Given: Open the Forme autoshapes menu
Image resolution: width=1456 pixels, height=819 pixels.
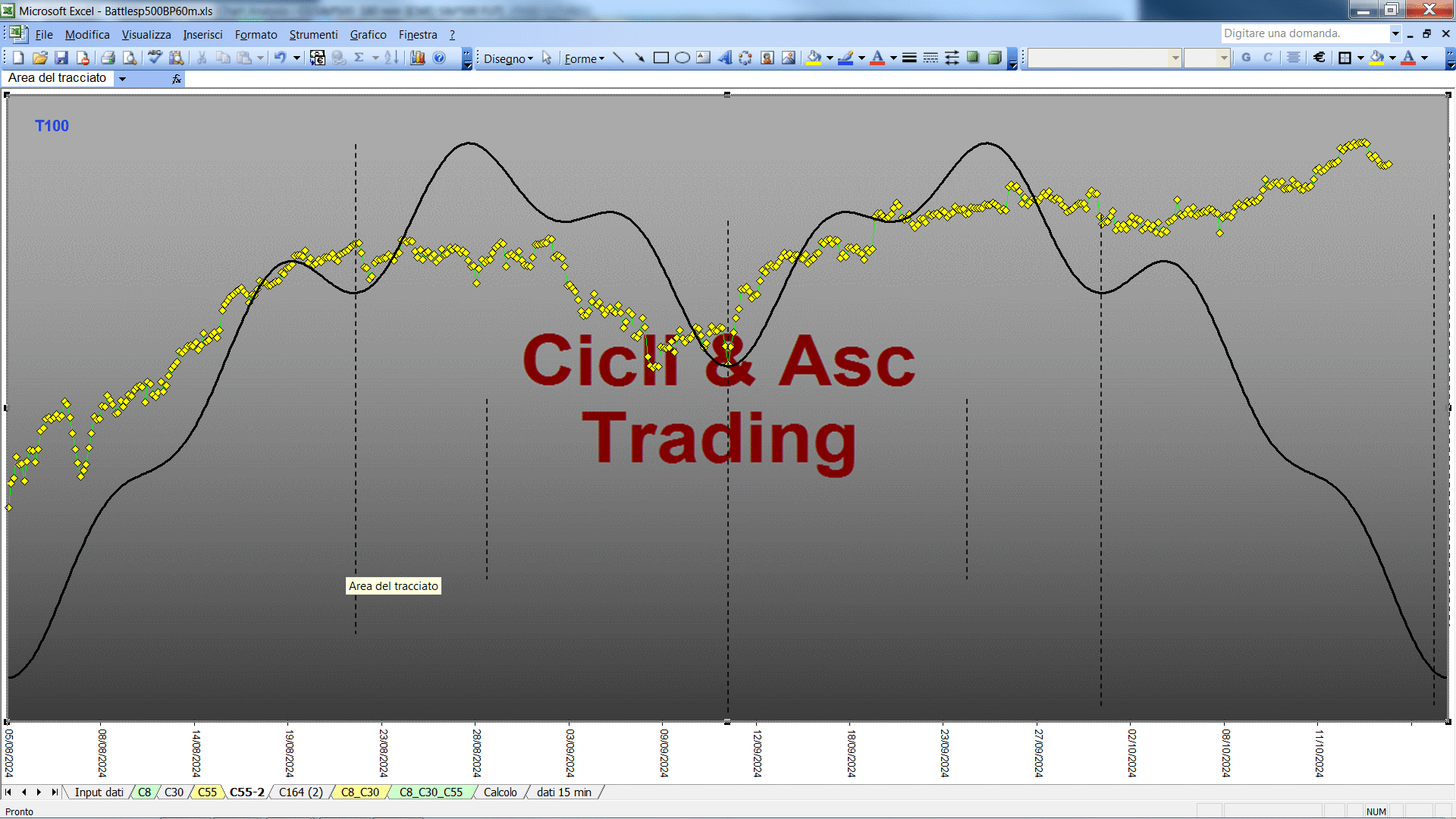Looking at the screenshot, I should pos(584,58).
